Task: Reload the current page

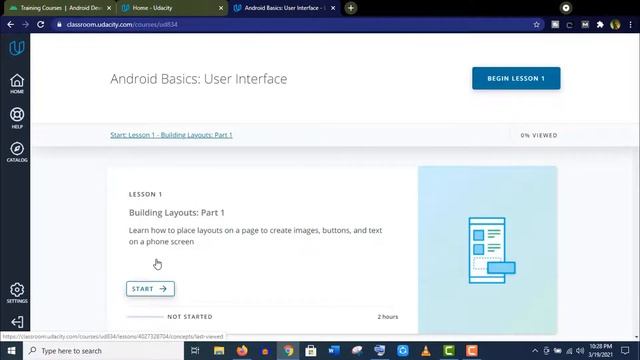Action: pos(40,24)
